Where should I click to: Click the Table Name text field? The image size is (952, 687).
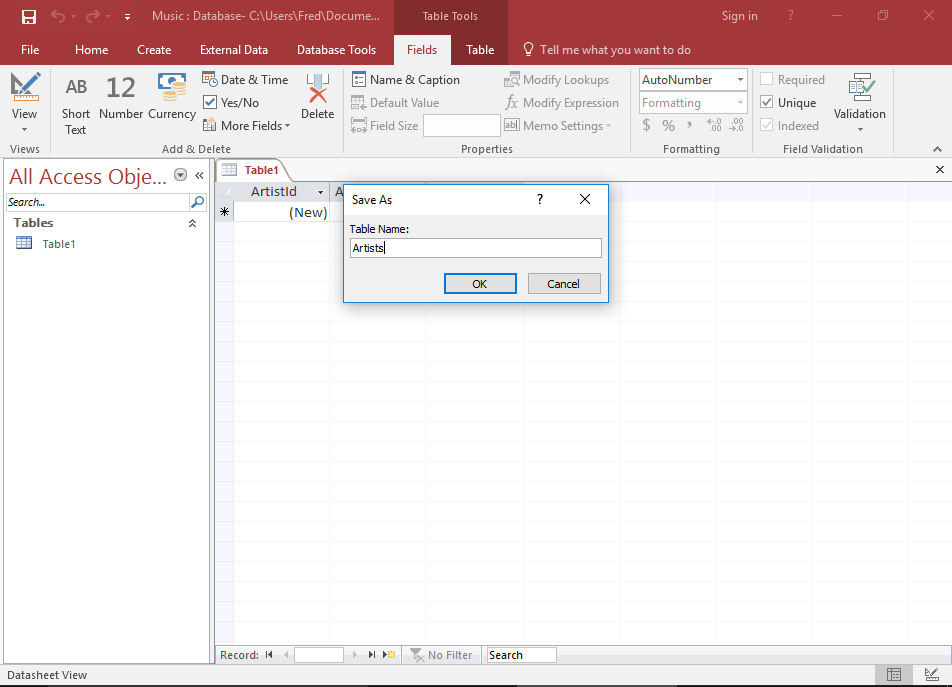tap(475, 248)
